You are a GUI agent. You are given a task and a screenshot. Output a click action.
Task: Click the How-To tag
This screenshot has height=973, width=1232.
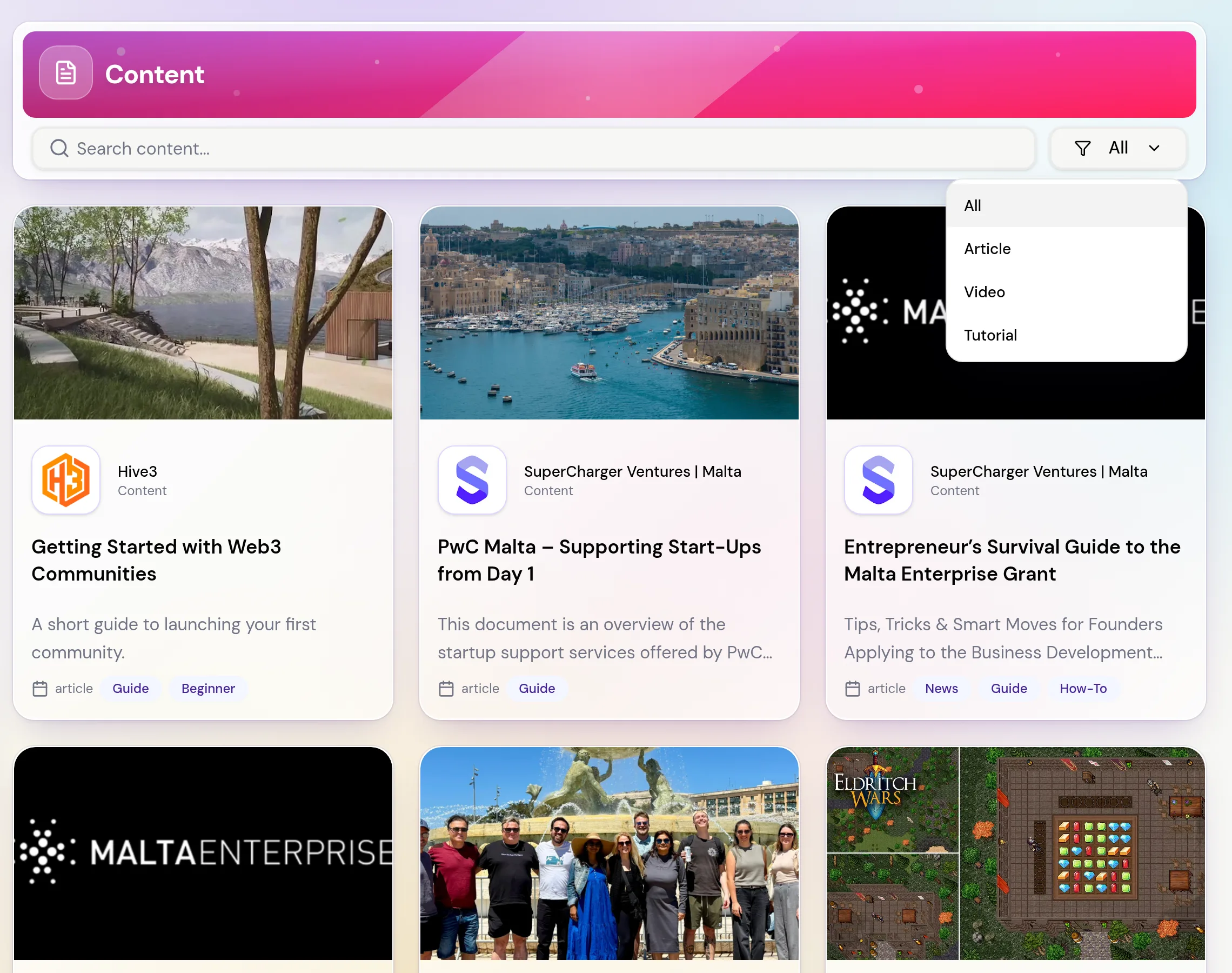1083,689
